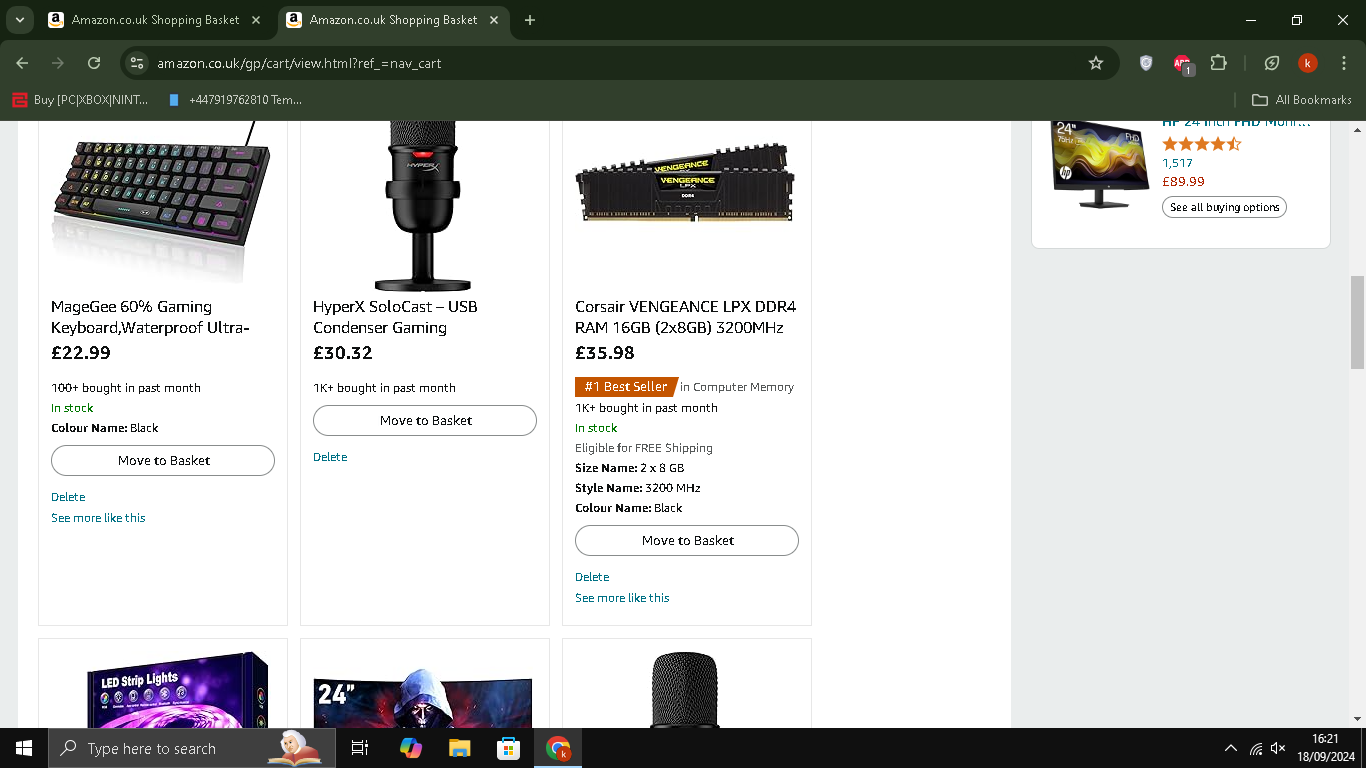Select the second Amazon.co.uk Shopping Basket tab

pos(393,20)
